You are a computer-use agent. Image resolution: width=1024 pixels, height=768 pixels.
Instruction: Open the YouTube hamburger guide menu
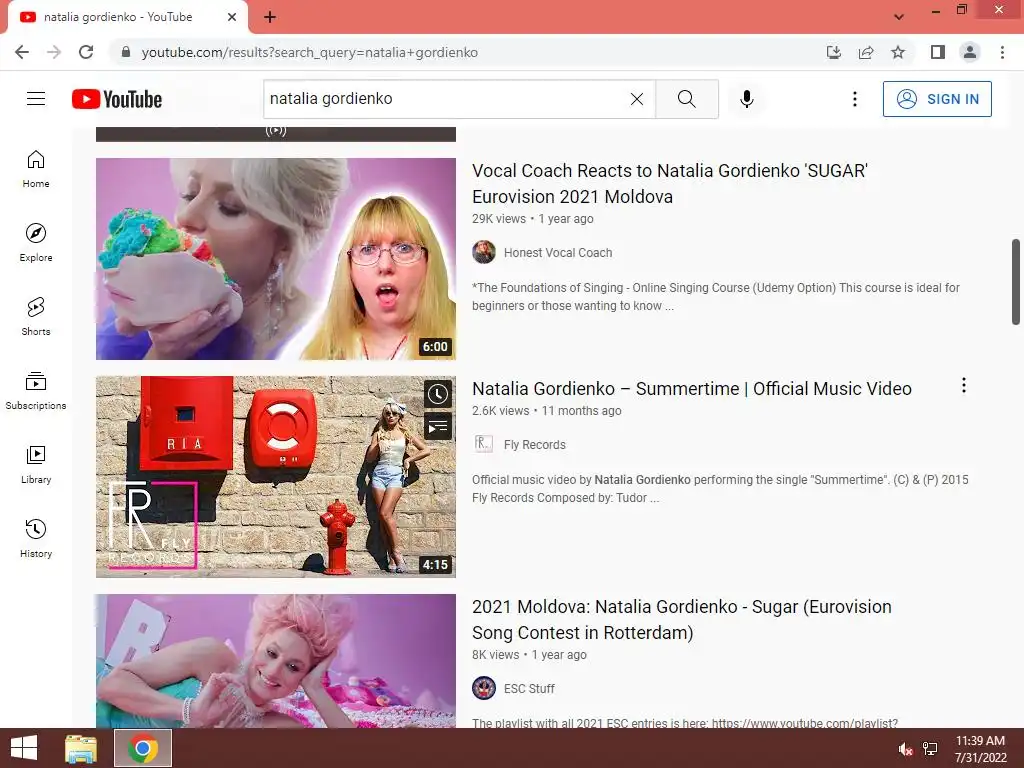[x=36, y=99]
